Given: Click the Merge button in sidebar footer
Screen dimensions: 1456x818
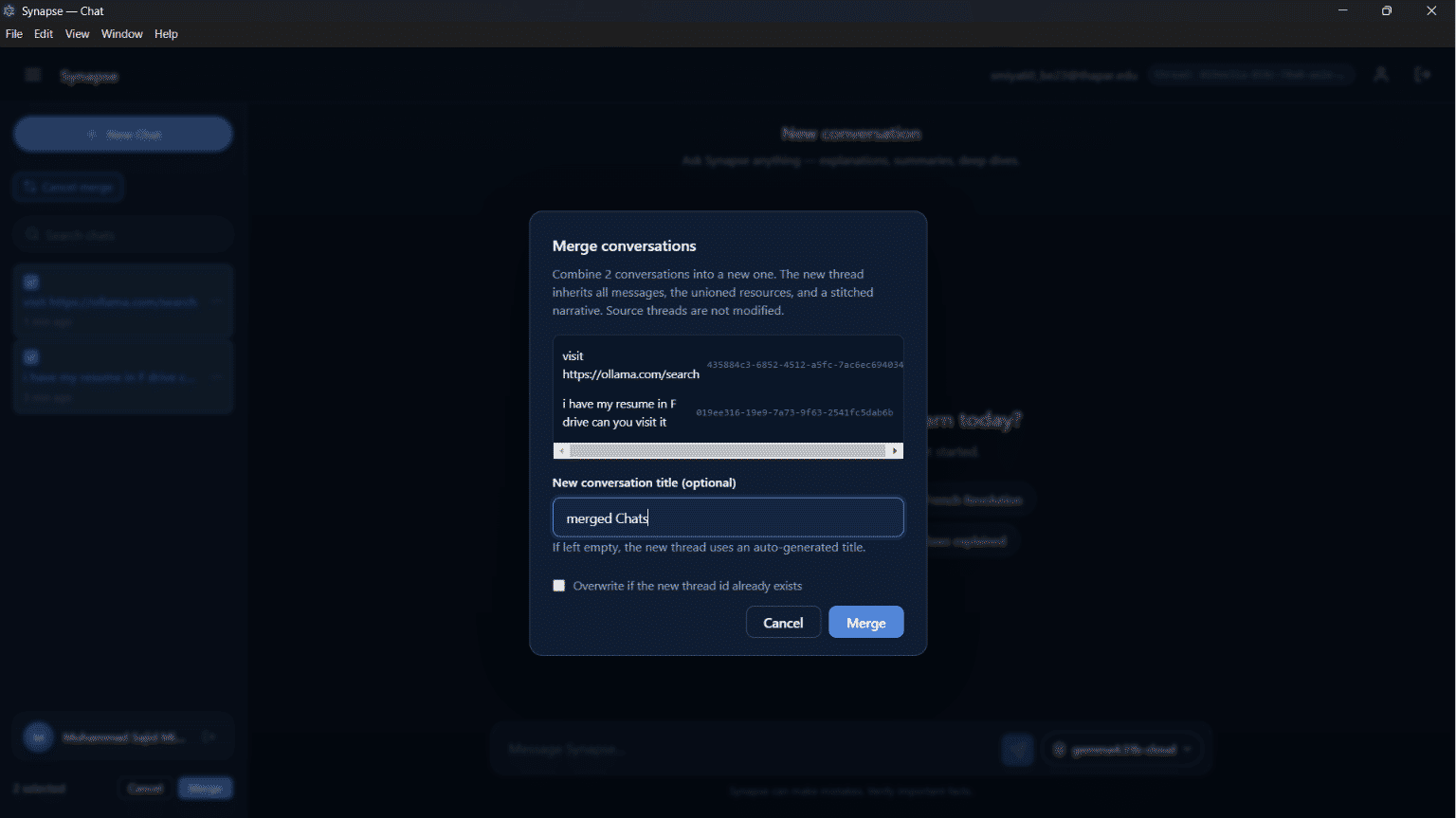Looking at the screenshot, I should tap(205, 789).
